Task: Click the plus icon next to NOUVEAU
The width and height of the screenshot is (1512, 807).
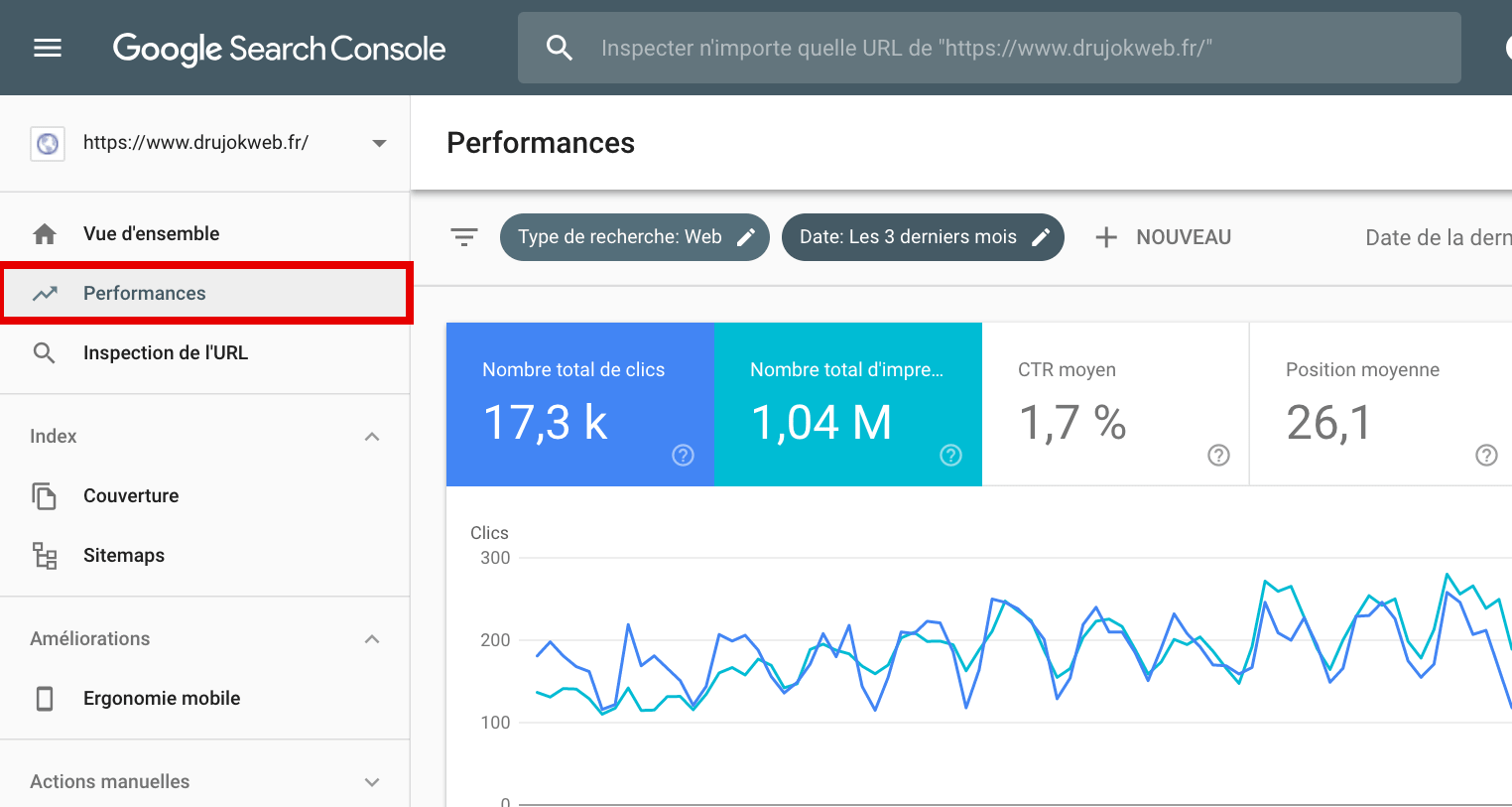Action: (x=1106, y=237)
